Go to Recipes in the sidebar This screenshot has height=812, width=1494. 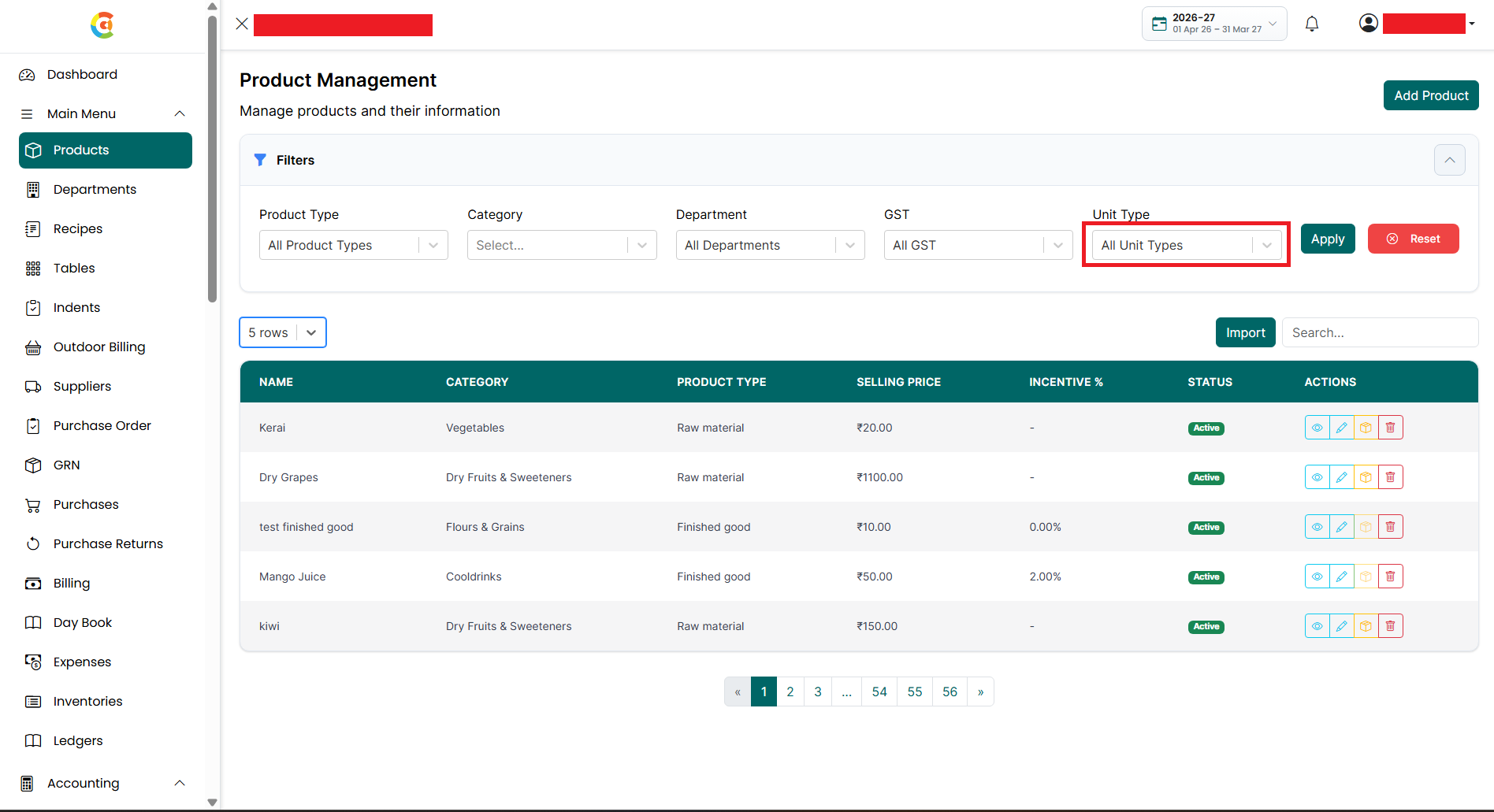106,228
